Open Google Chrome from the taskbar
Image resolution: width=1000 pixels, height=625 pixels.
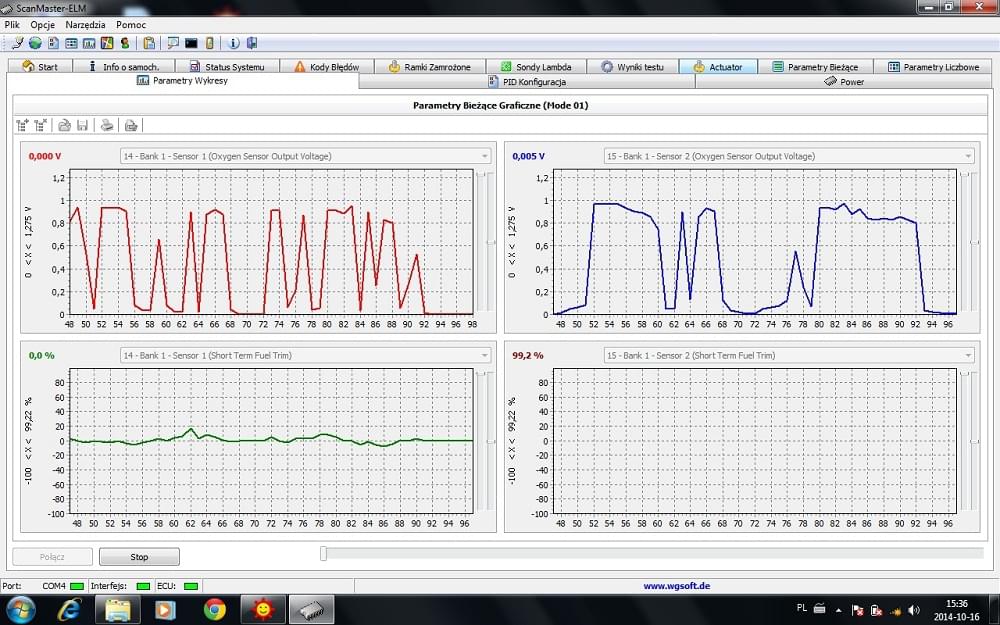coord(215,610)
